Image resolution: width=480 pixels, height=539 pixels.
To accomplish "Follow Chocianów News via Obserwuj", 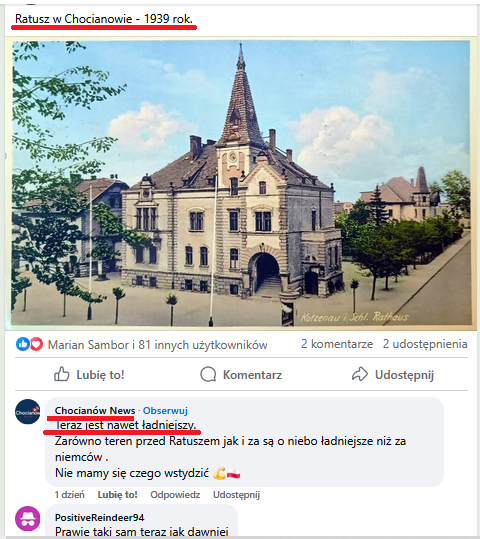I will tap(165, 410).
